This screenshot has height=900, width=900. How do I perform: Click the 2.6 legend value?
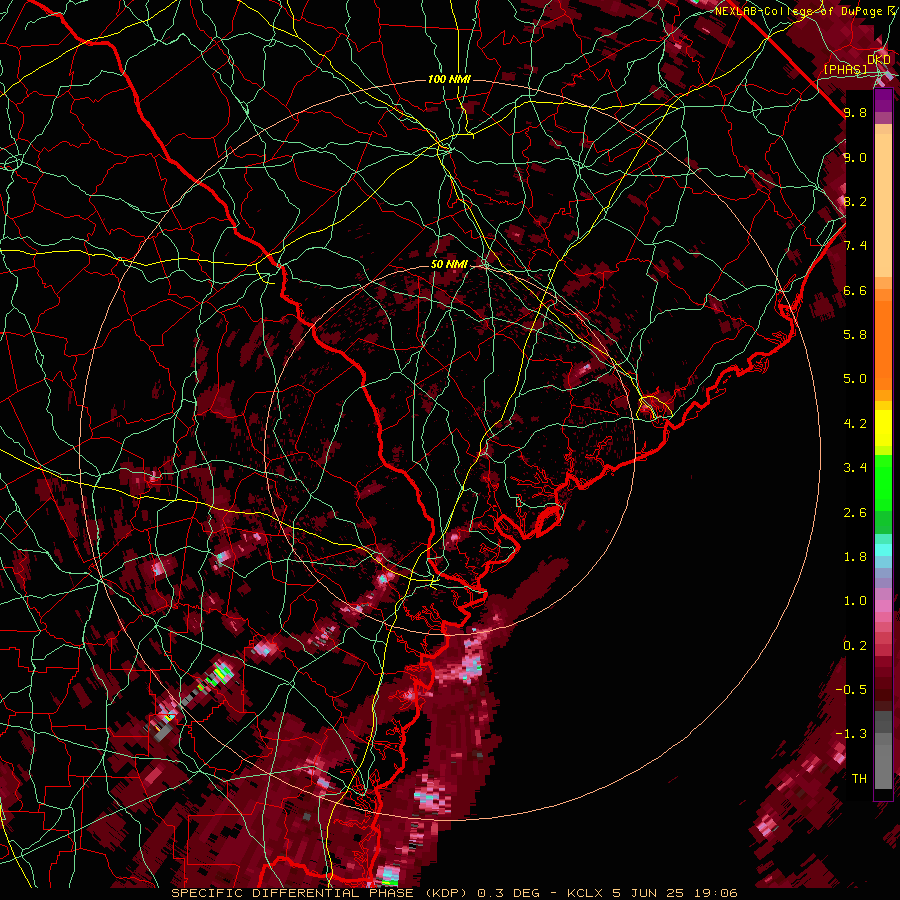click(x=855, y=513)
